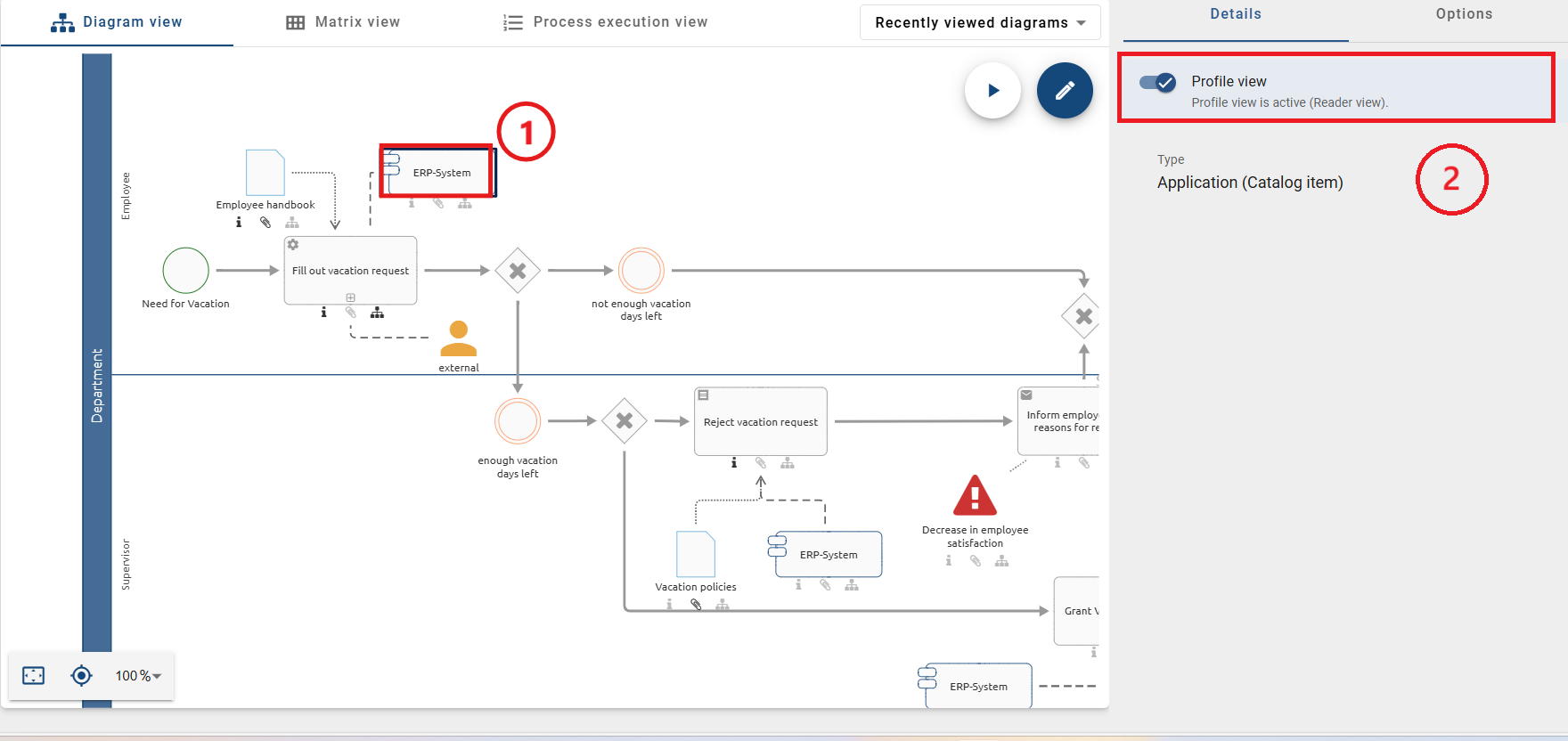Click hierarchy icon under Fill out vacation request
Image resolution: width=1568 pixels, height=741 pixels.
click(x=378, y=313)
